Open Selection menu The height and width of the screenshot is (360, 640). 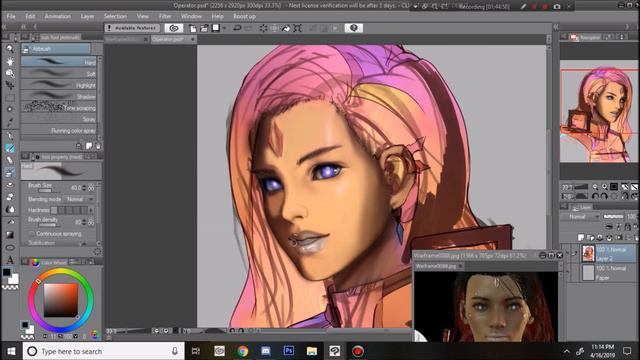coord(115,16)
